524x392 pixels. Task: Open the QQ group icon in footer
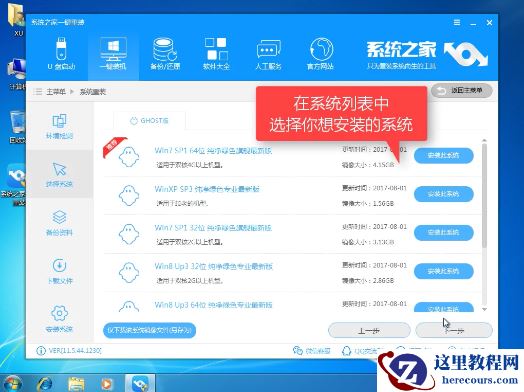(347, 351)
